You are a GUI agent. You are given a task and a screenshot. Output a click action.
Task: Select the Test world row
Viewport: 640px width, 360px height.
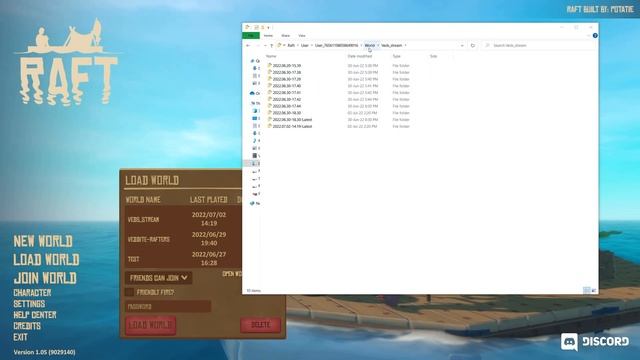184,259
